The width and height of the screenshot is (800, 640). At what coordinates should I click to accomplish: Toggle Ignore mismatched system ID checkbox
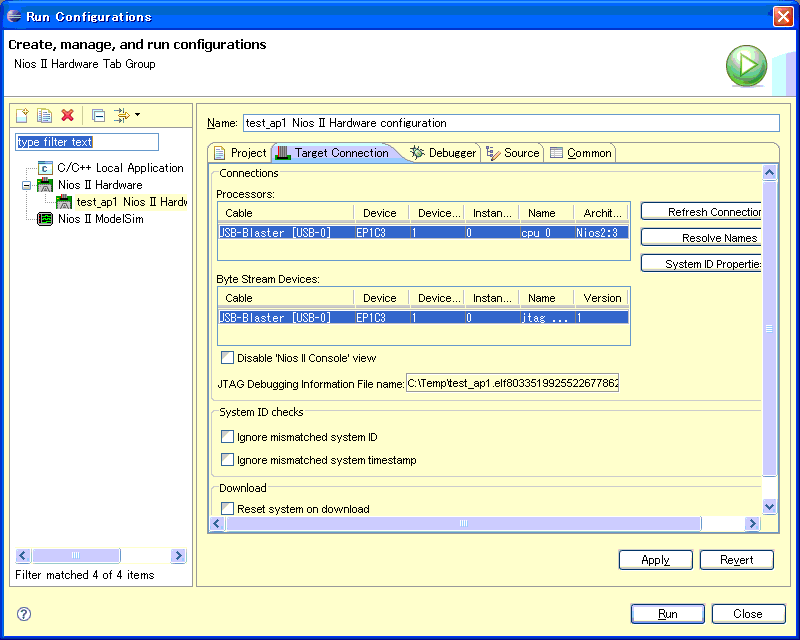(228, 437)
